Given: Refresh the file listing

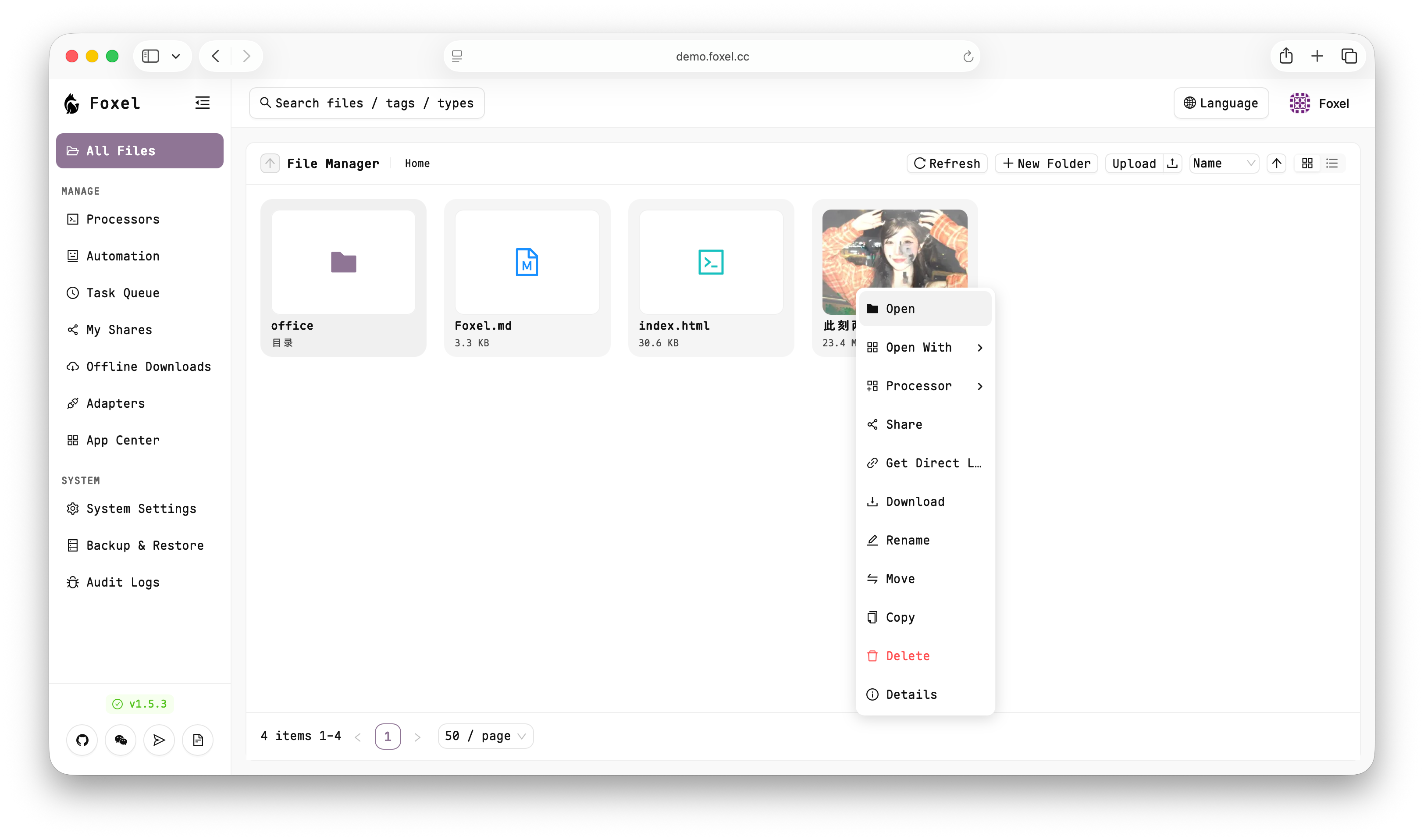Looking at the screenshot, I should point(946,163).
